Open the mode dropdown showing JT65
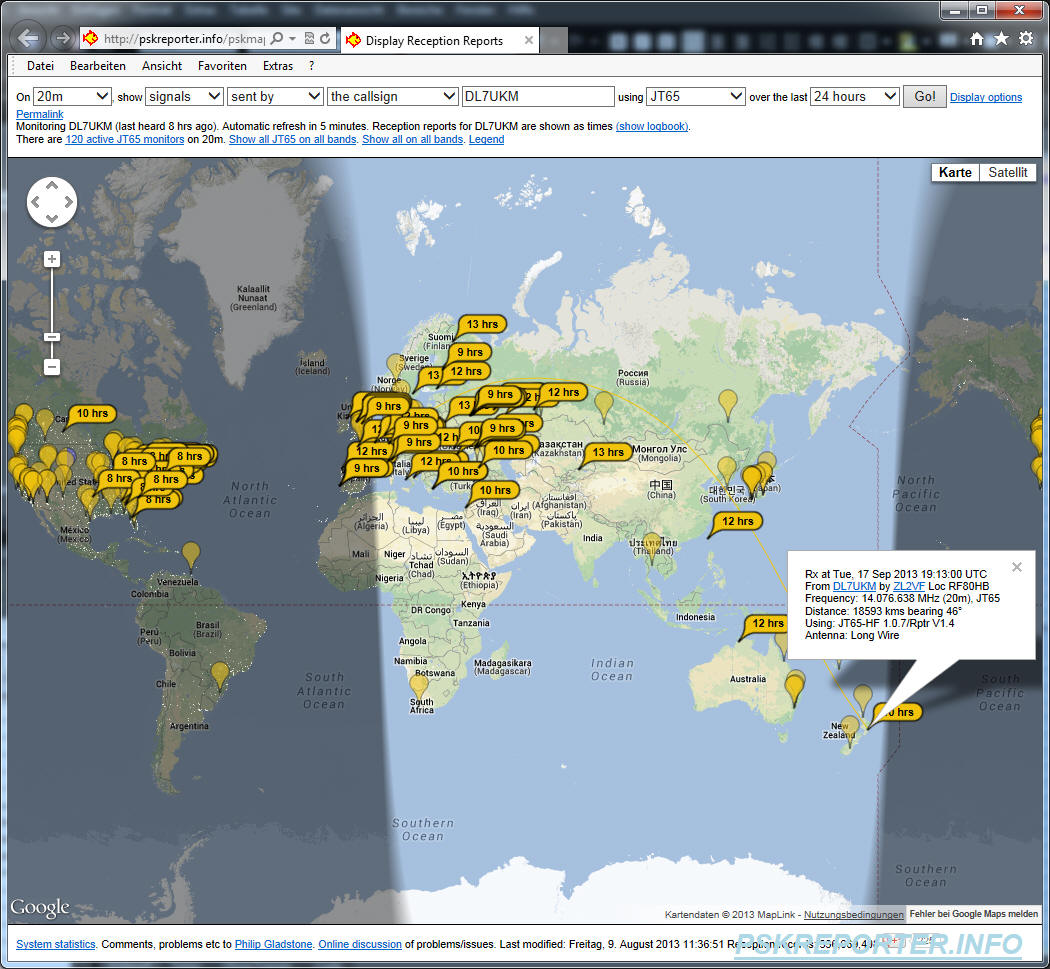1050x969 pixels. (695, 96)
